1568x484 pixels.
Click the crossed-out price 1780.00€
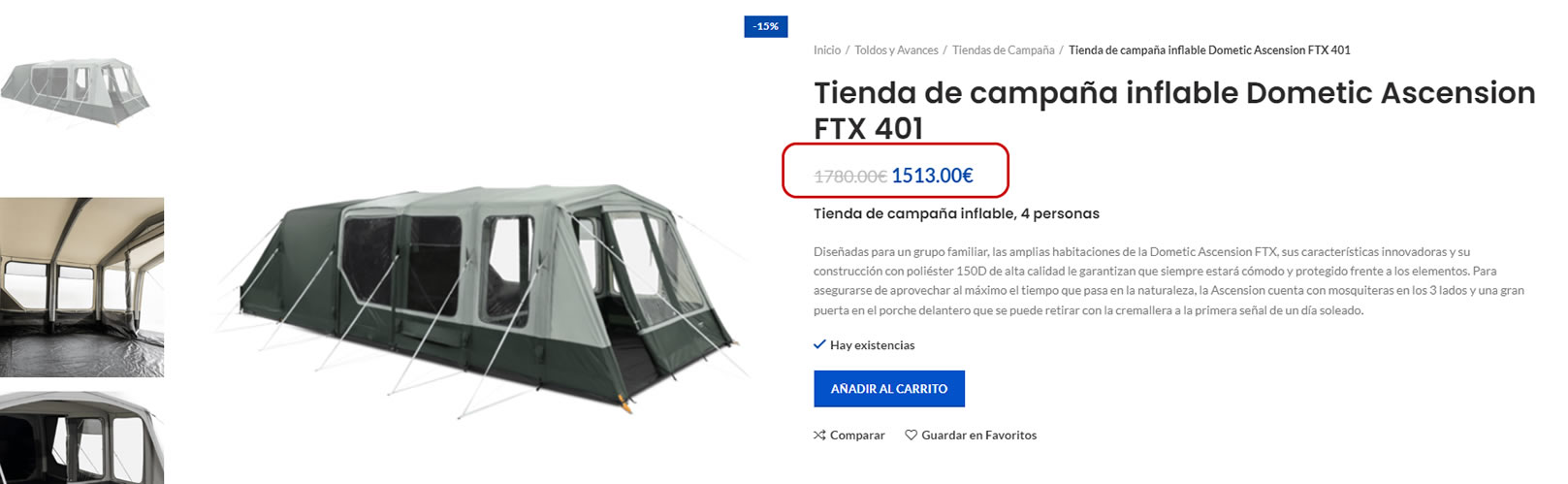click(x=850, y=177)
